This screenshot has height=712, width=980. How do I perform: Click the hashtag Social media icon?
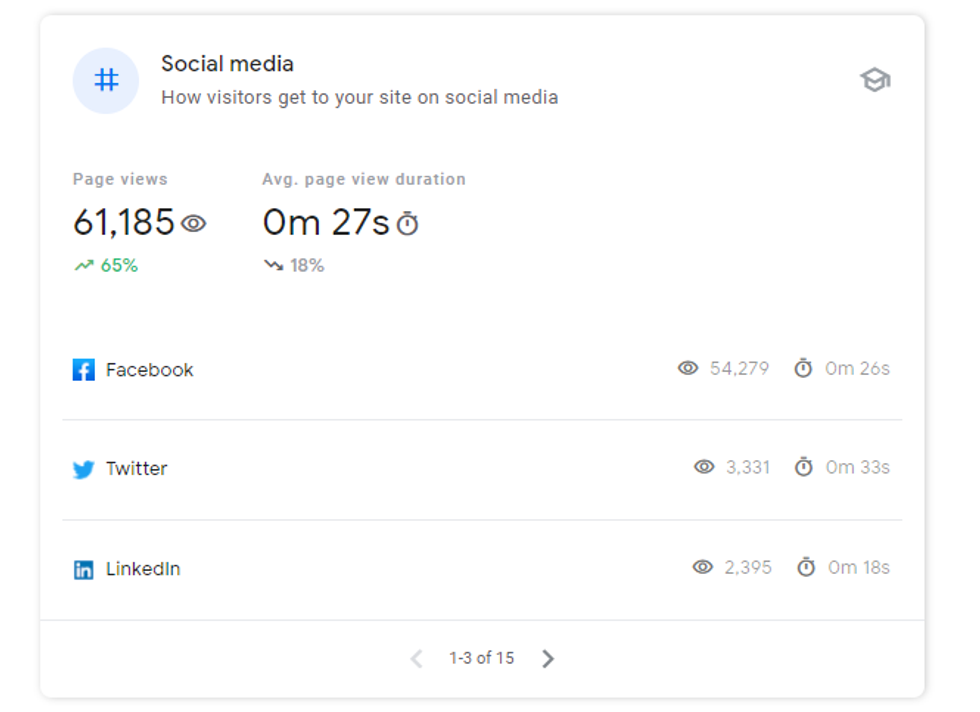click(x=106, y=81)
